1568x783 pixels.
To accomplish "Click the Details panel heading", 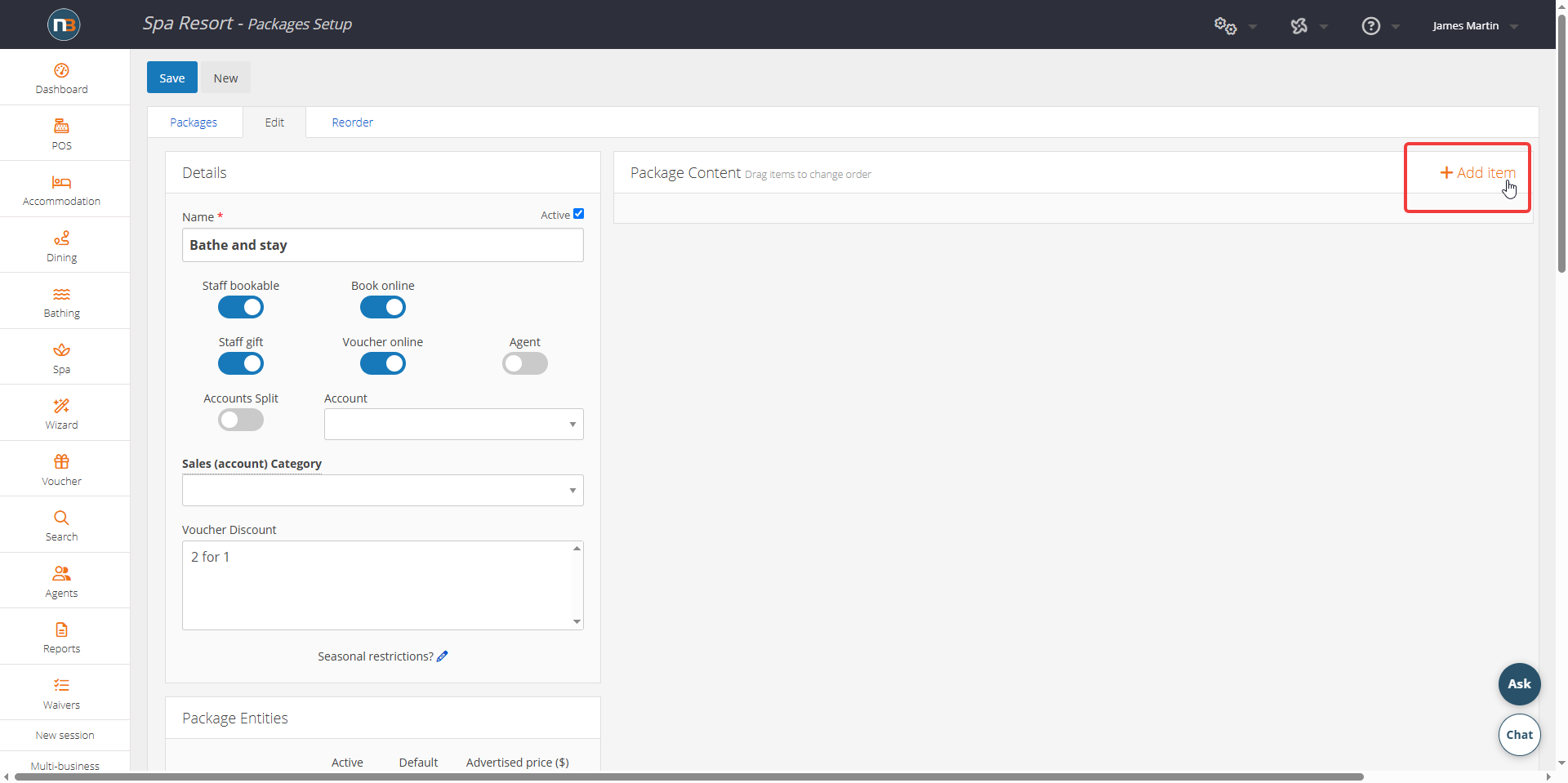I will tap(204, 173).
